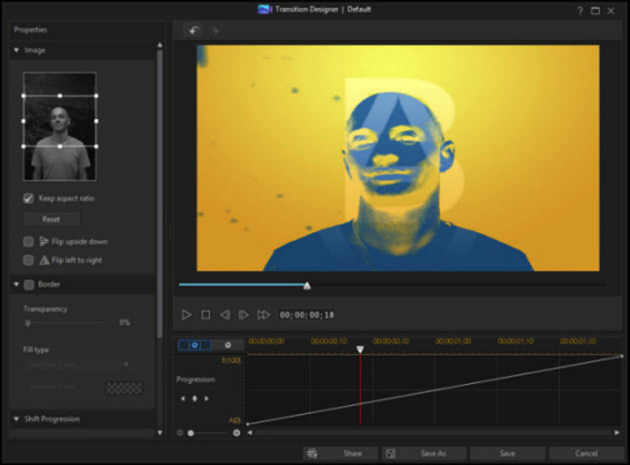630x465 pixels.
Task: Click the Reset button
Action: 51,219
